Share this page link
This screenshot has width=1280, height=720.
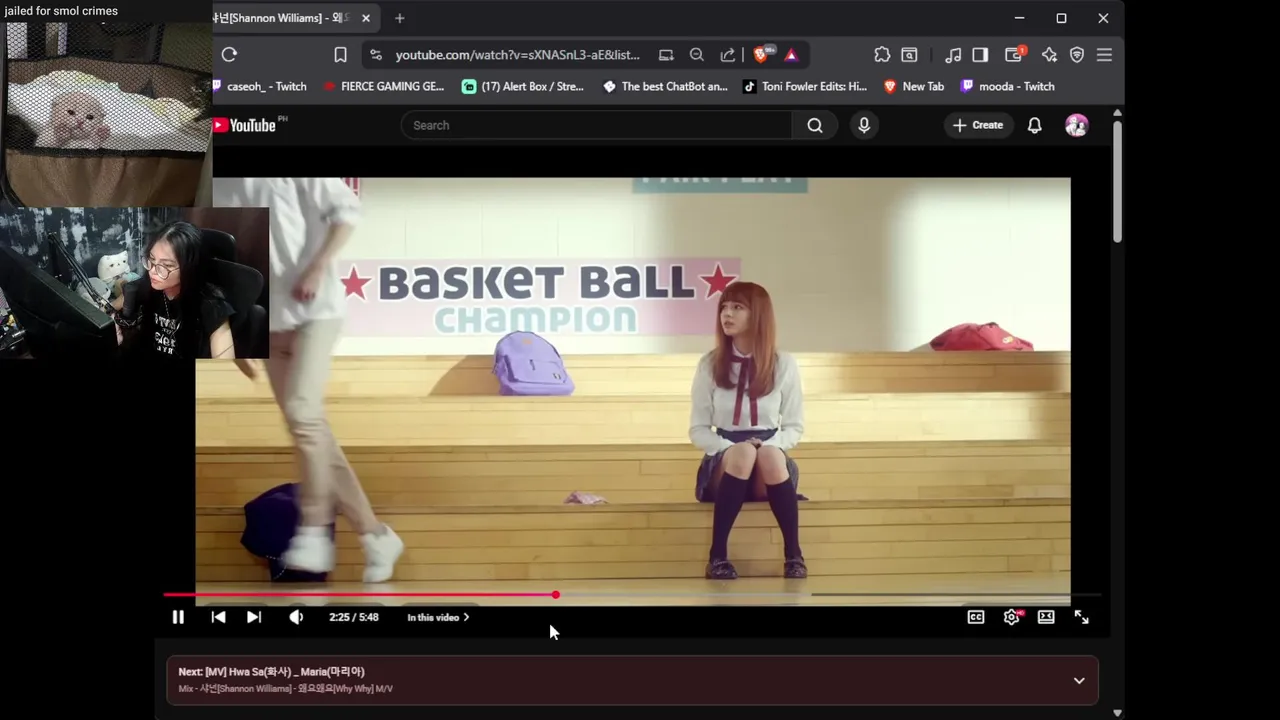(x=728, y=55)
